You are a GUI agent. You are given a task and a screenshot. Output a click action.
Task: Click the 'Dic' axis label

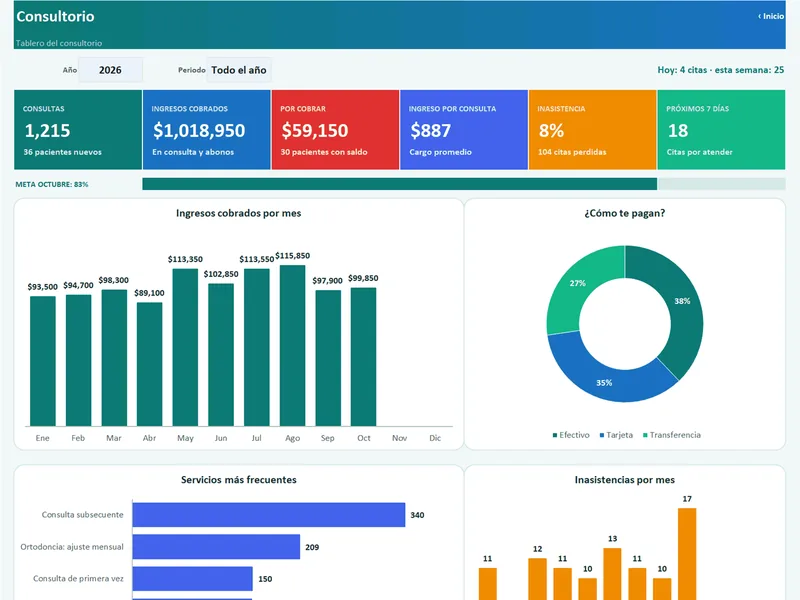[x=435, y=438]
